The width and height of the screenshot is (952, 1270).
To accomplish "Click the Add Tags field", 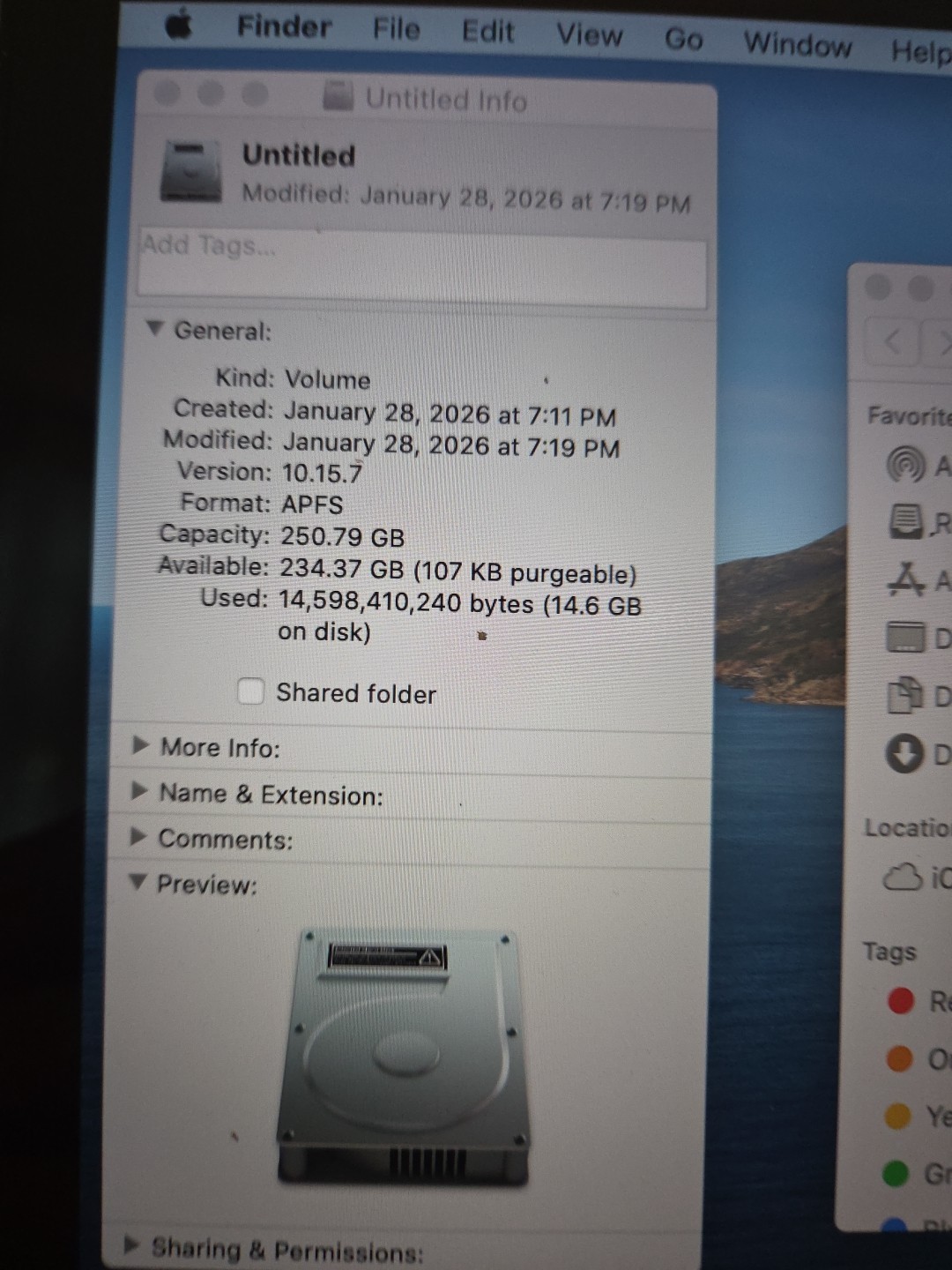I will coord(422,267).
